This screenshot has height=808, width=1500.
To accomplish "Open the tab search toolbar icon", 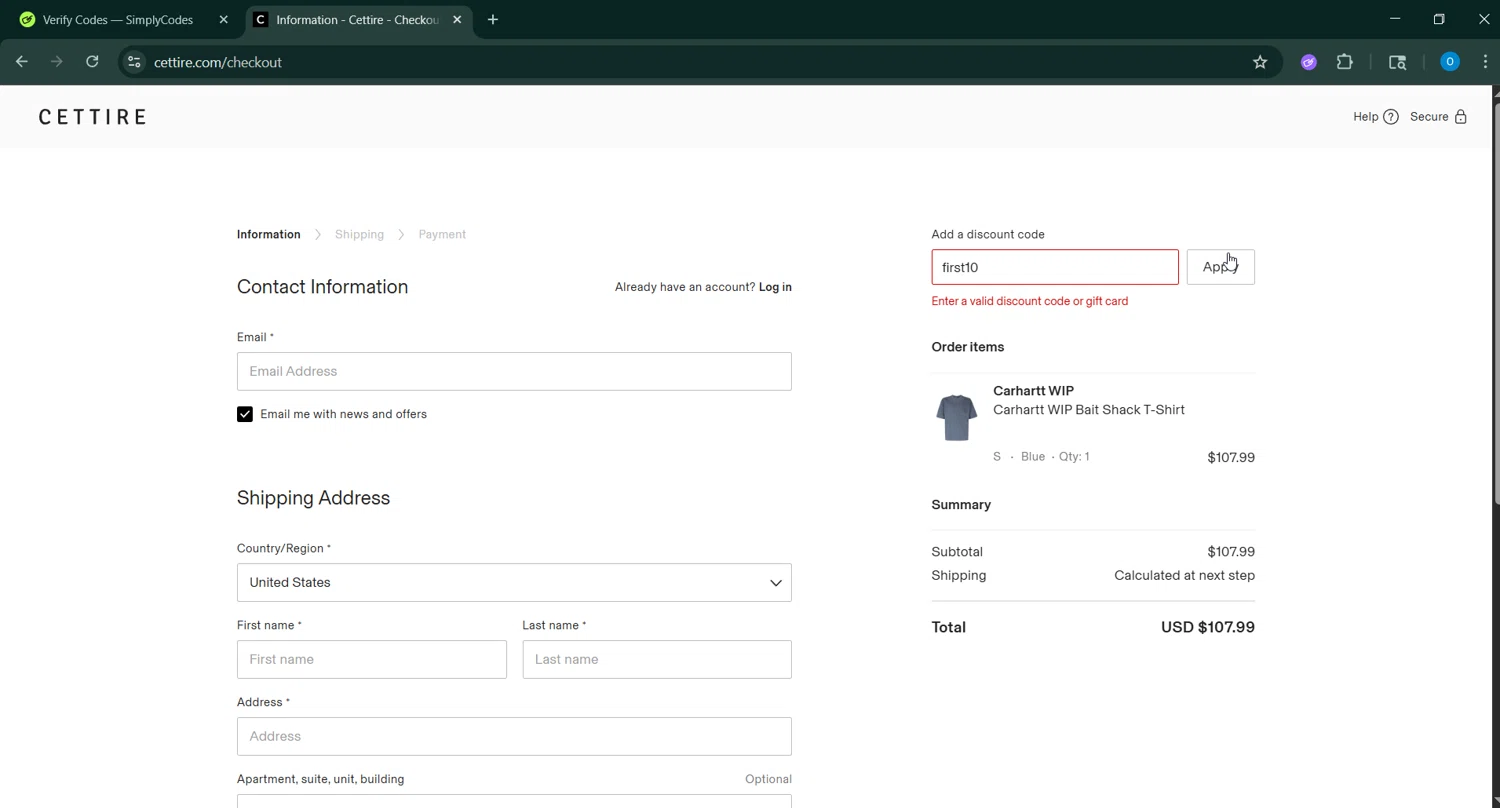I will point(1398,62).
